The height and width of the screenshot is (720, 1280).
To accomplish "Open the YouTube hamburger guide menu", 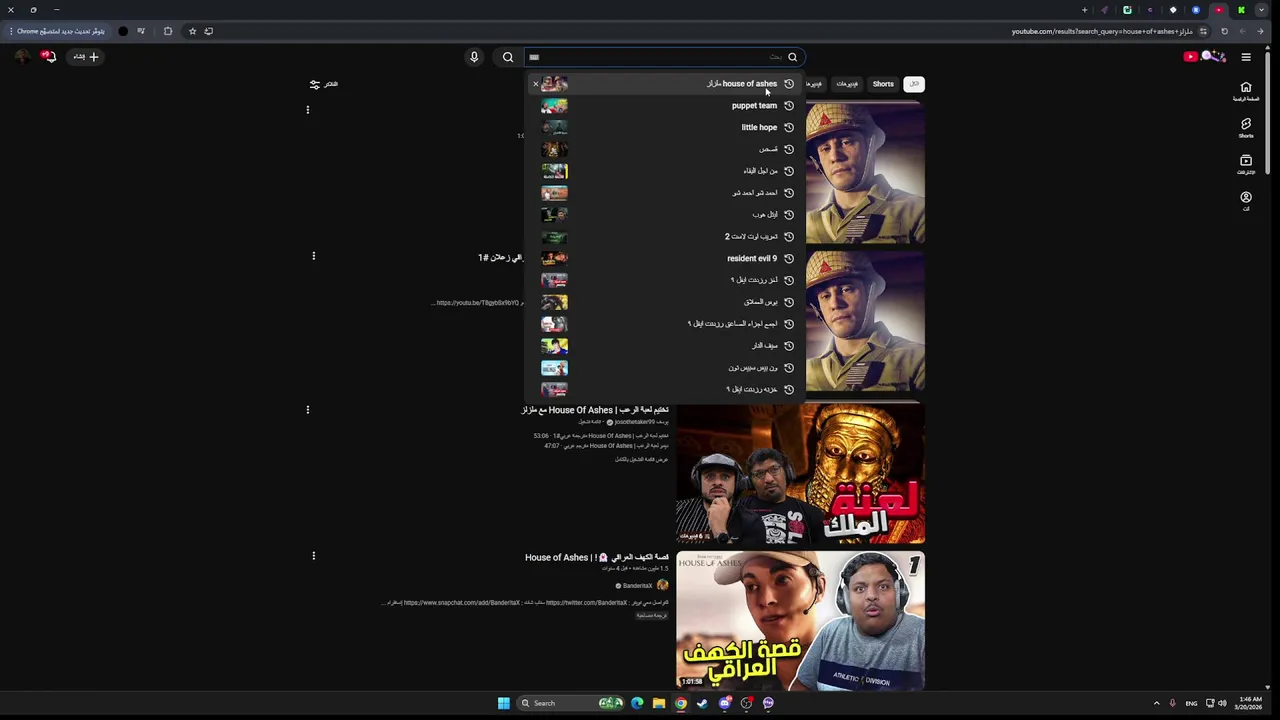I will (x=1246, y=57).
